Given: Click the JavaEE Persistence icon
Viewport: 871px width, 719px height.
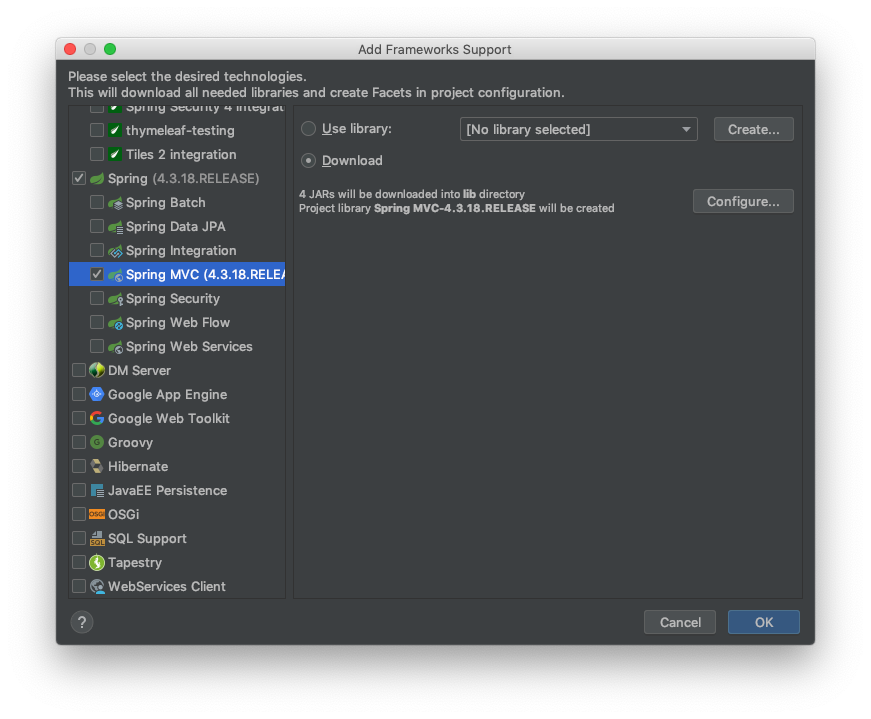Looking at the screenshot, I should point(97,491).
